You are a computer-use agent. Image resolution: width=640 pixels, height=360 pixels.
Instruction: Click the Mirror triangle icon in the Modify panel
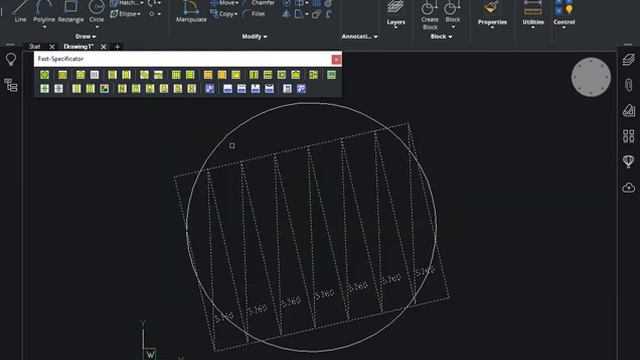[286, 14]
